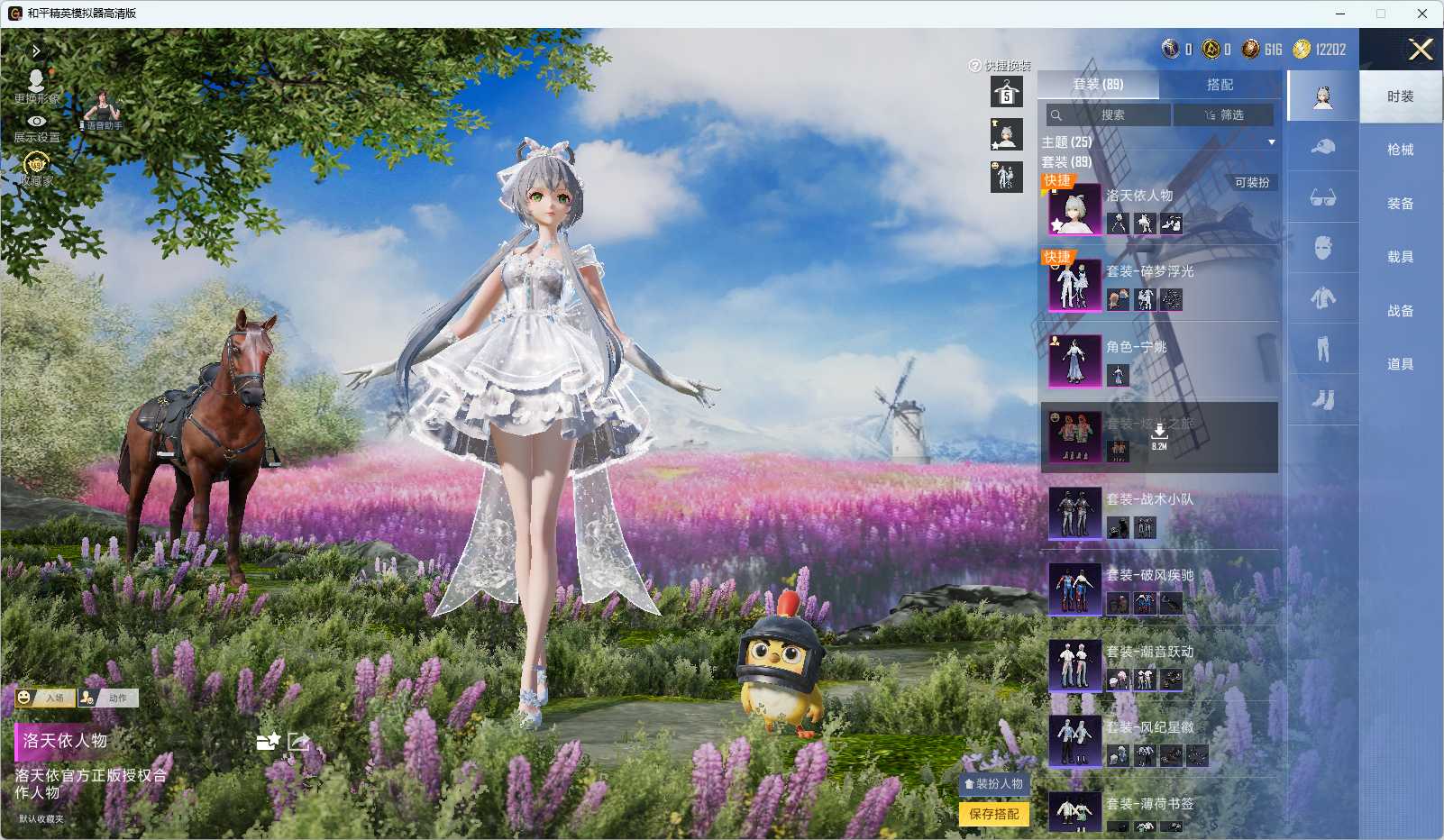Open the 装备 menu tab
This screenshot has height=840, width=1444.
pyautogui.click(x=1400, y=204)
